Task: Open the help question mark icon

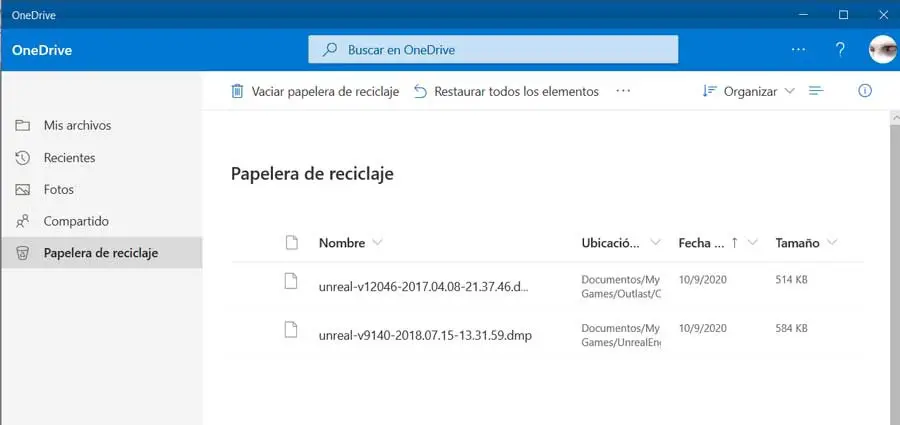Action: coord(840,50)
